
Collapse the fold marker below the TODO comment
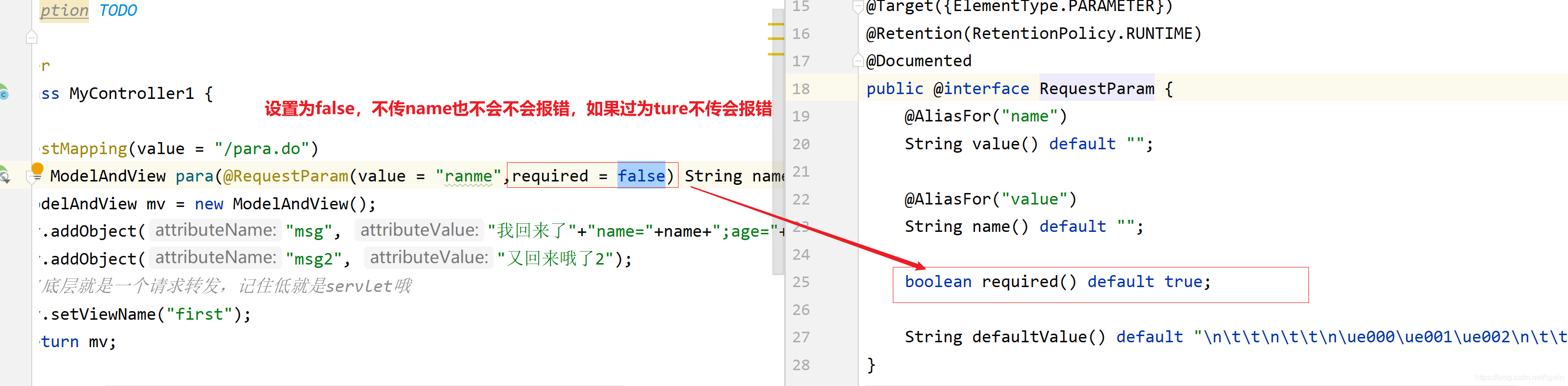point(32,38)
